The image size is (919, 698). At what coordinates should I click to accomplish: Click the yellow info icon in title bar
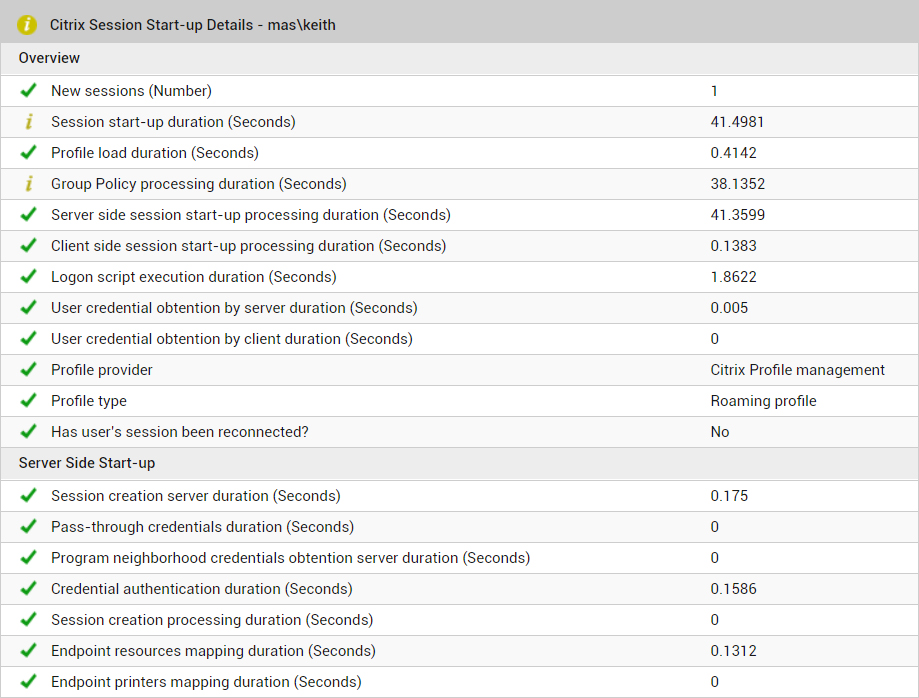coord(27,25)
